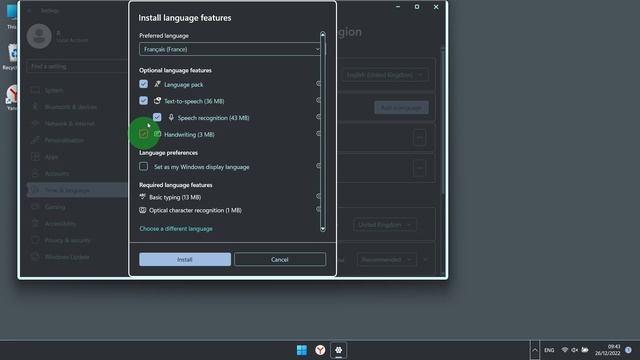Screen dimensions: 640x360
Task: Cancel the language features dialog
Action: point(280,259)
